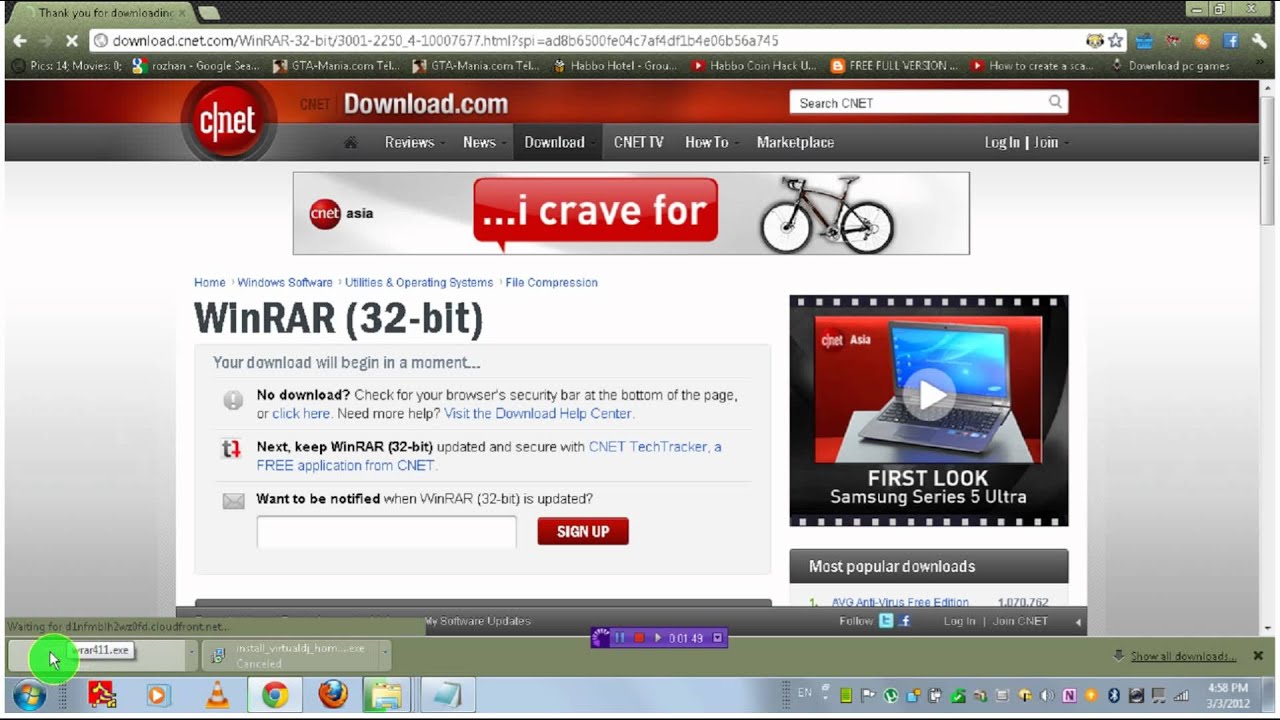Click the orange extension icon in Chrome toolbar

[1202, 41]
